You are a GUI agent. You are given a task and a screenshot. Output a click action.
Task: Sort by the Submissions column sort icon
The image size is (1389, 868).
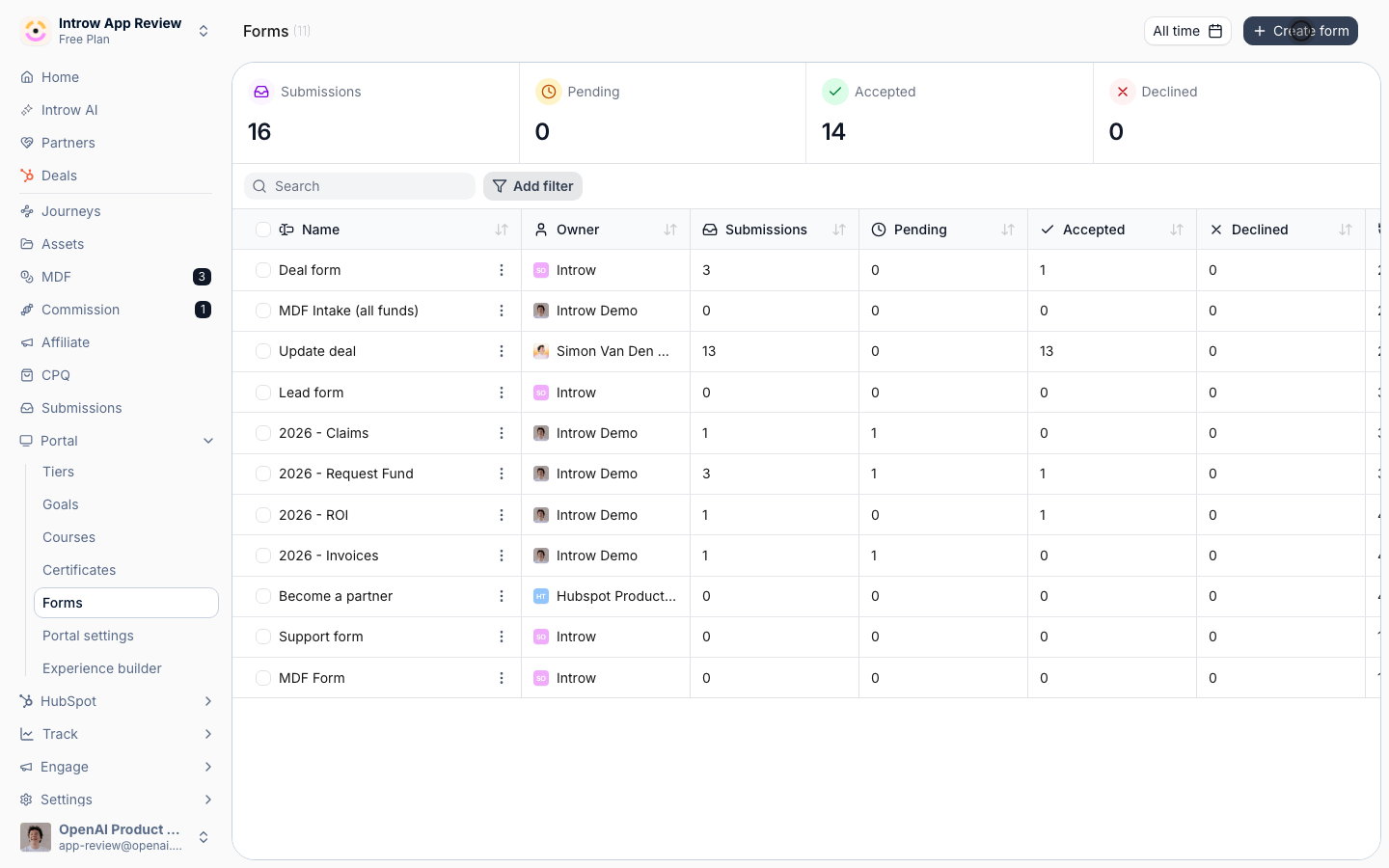[x=839, y=230]
